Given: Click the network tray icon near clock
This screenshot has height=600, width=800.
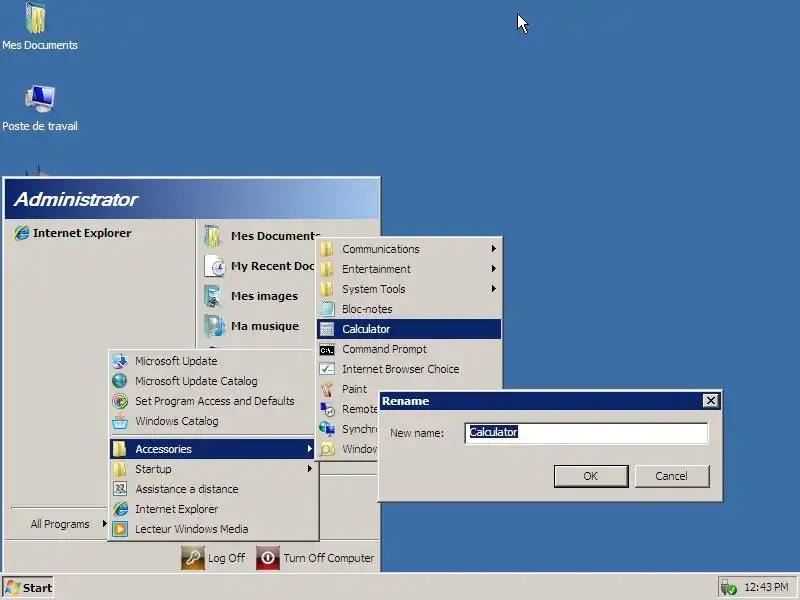Looking at the screenshot, I should [729, 587].
